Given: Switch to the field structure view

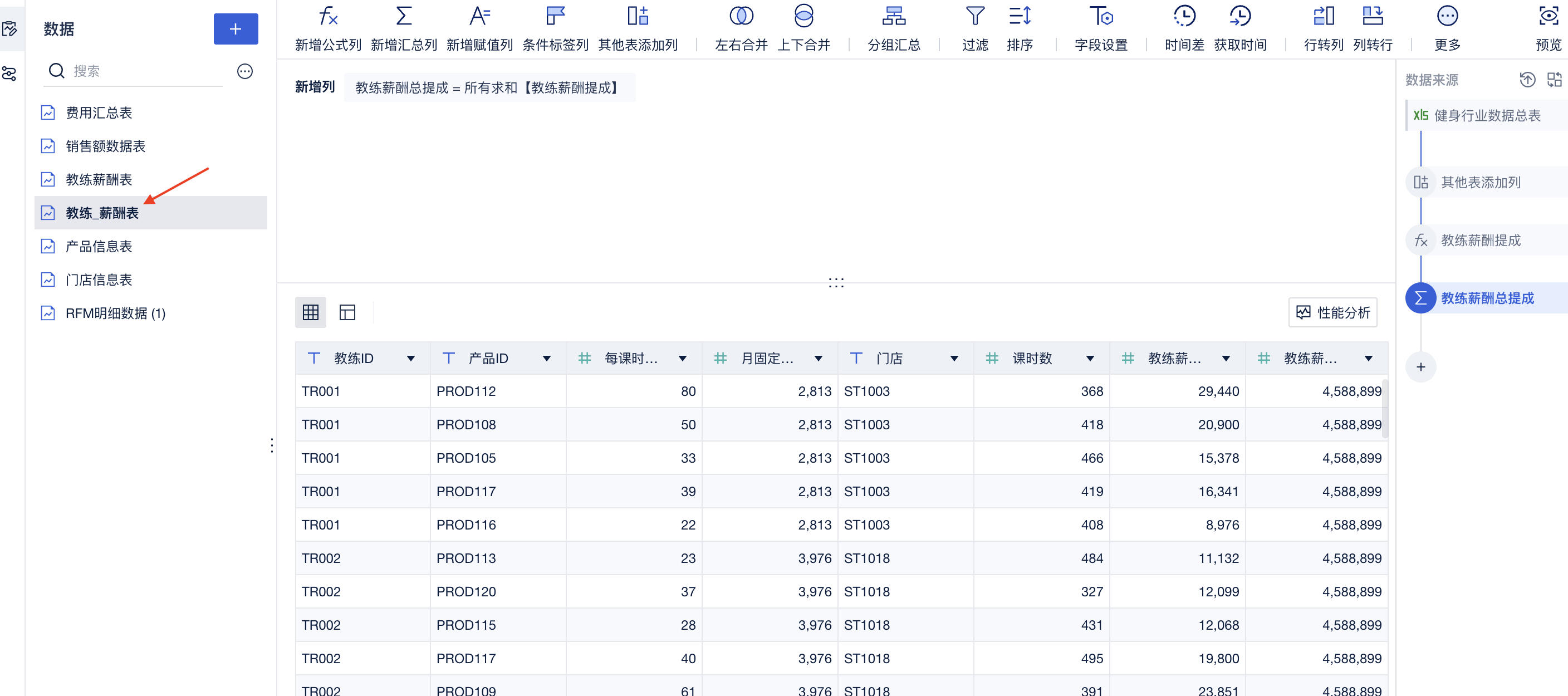Looking at the screenshot, I should pyautogui.click(x=347, y=312).
